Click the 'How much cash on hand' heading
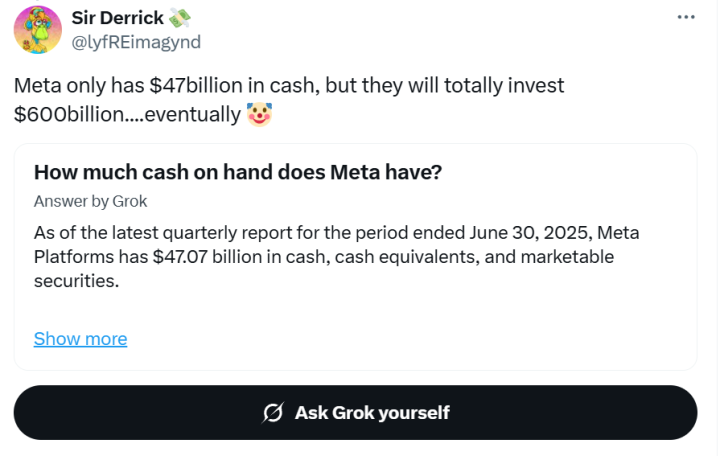Image resolution: width=720 pixels, height=456 pixels. 238,172
